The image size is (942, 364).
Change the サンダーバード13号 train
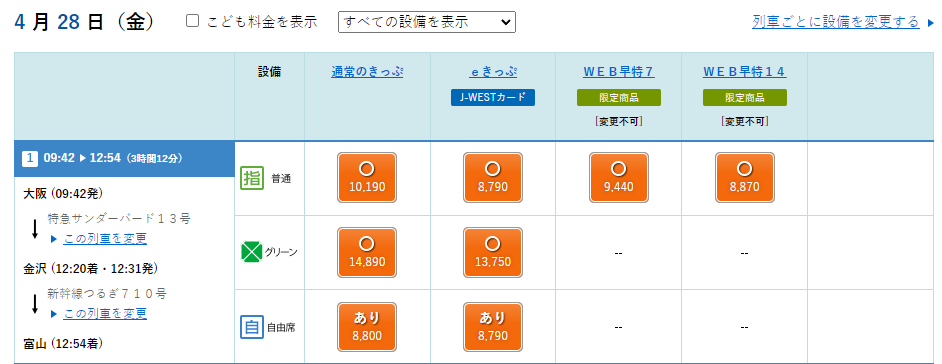105,238
